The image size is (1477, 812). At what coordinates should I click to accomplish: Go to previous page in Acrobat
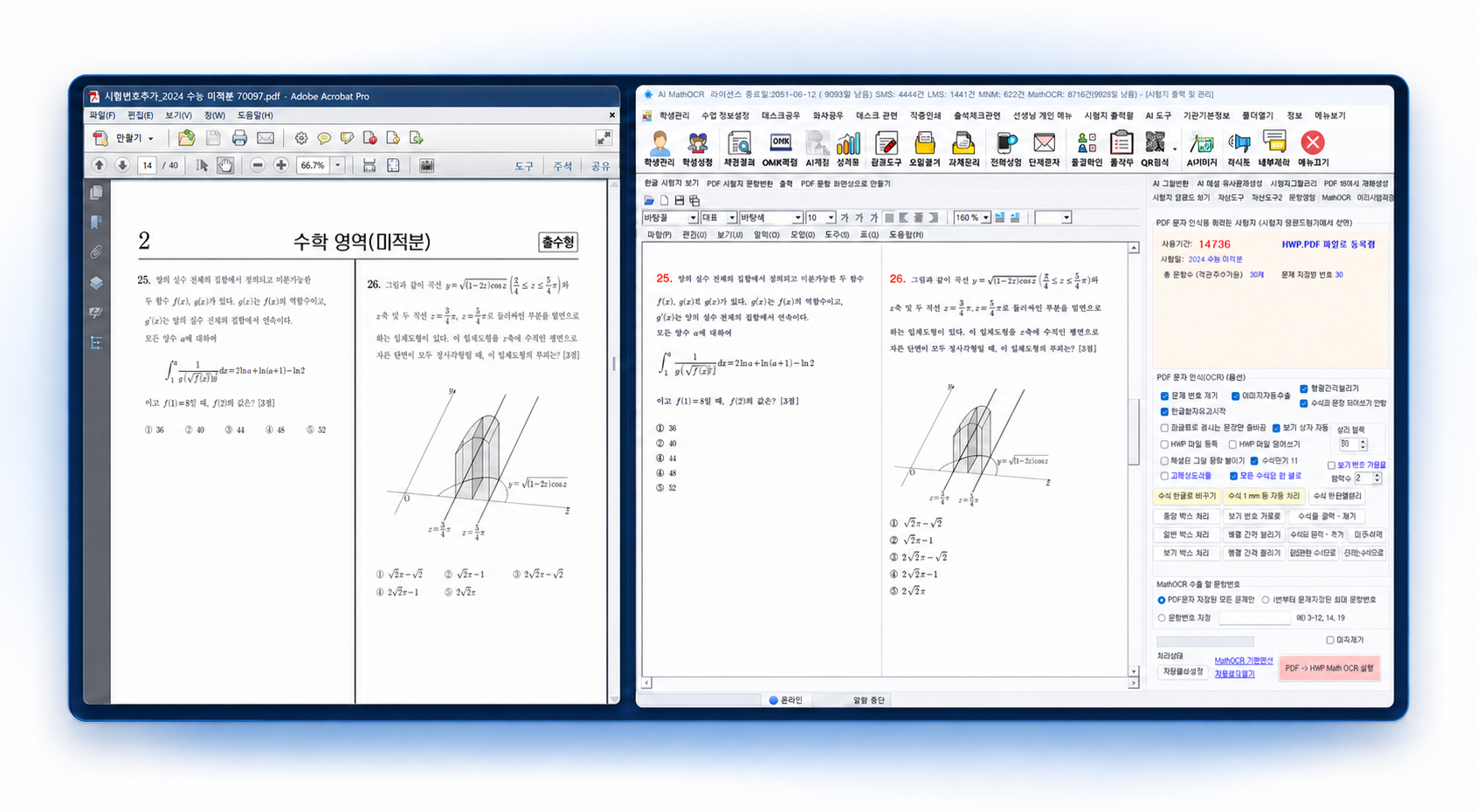[99, 165]
